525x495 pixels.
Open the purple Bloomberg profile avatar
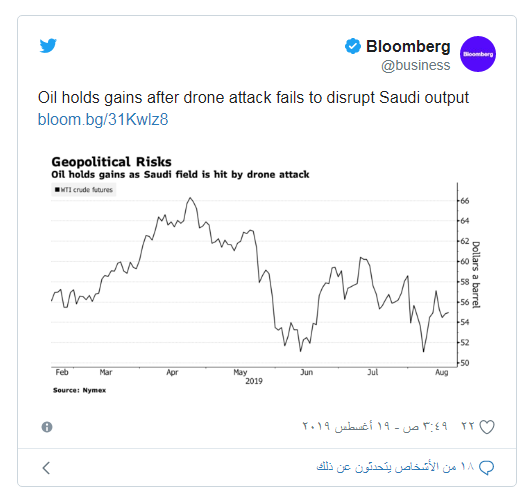point(478,54)
